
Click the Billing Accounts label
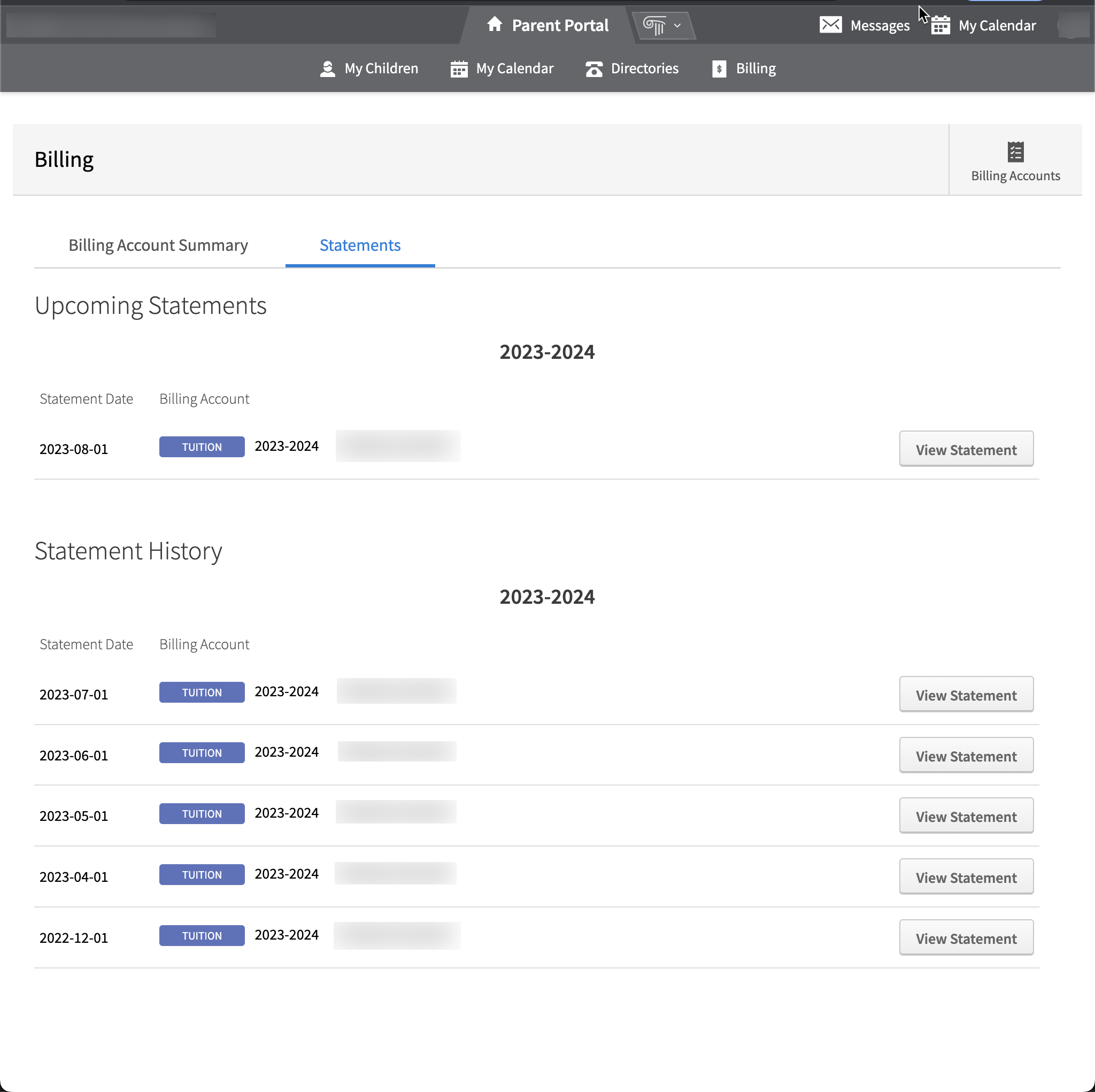click(1015, 176)
